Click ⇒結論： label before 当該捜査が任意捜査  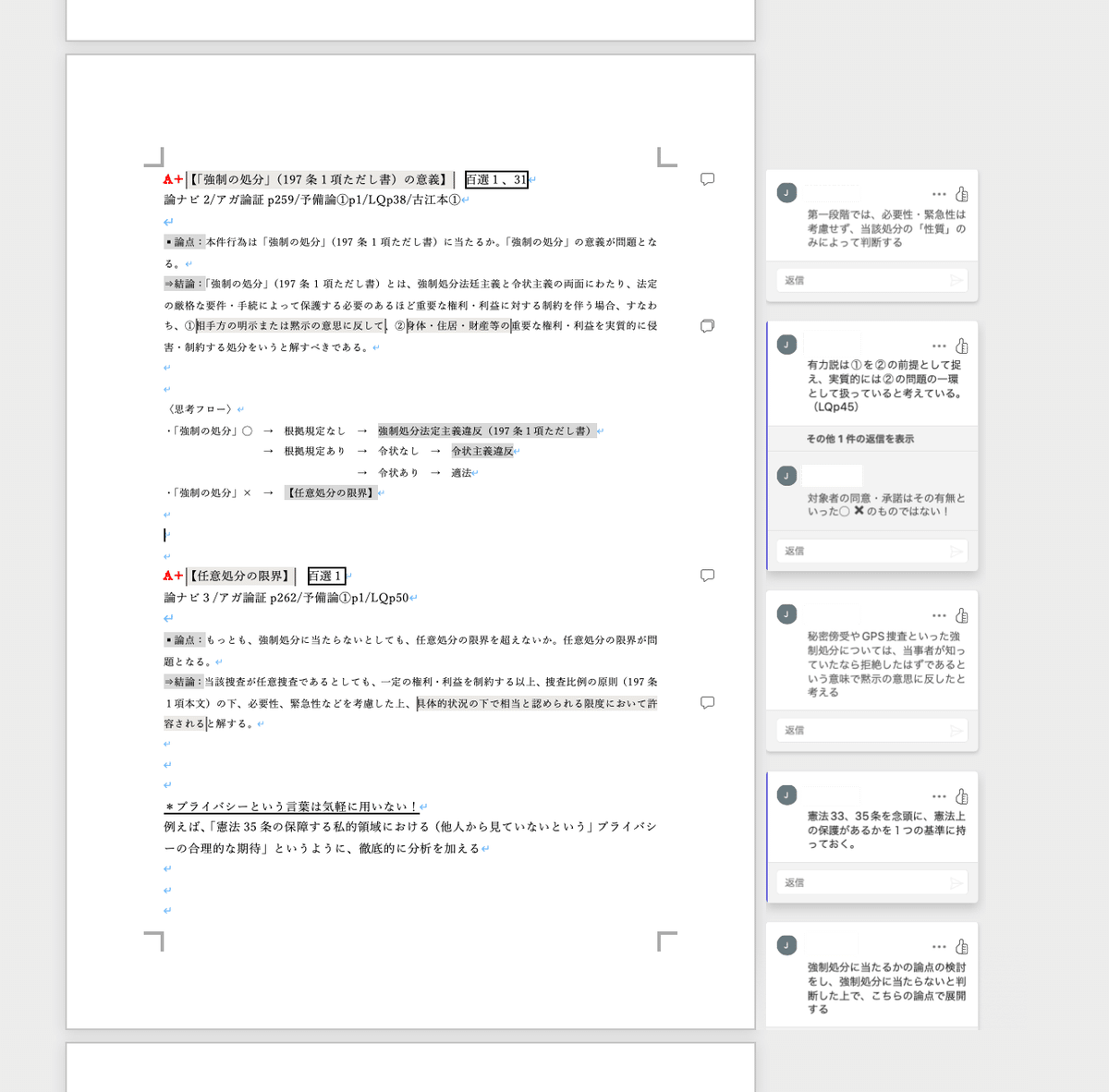(x=184, y=682)
